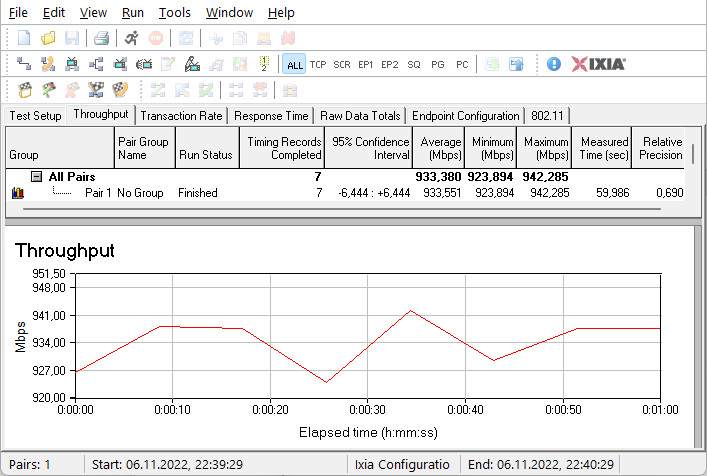Viewport: 707px width, 476px height.
Task: Click the Pair 1 bar chart icon
Action: (18, 193)
